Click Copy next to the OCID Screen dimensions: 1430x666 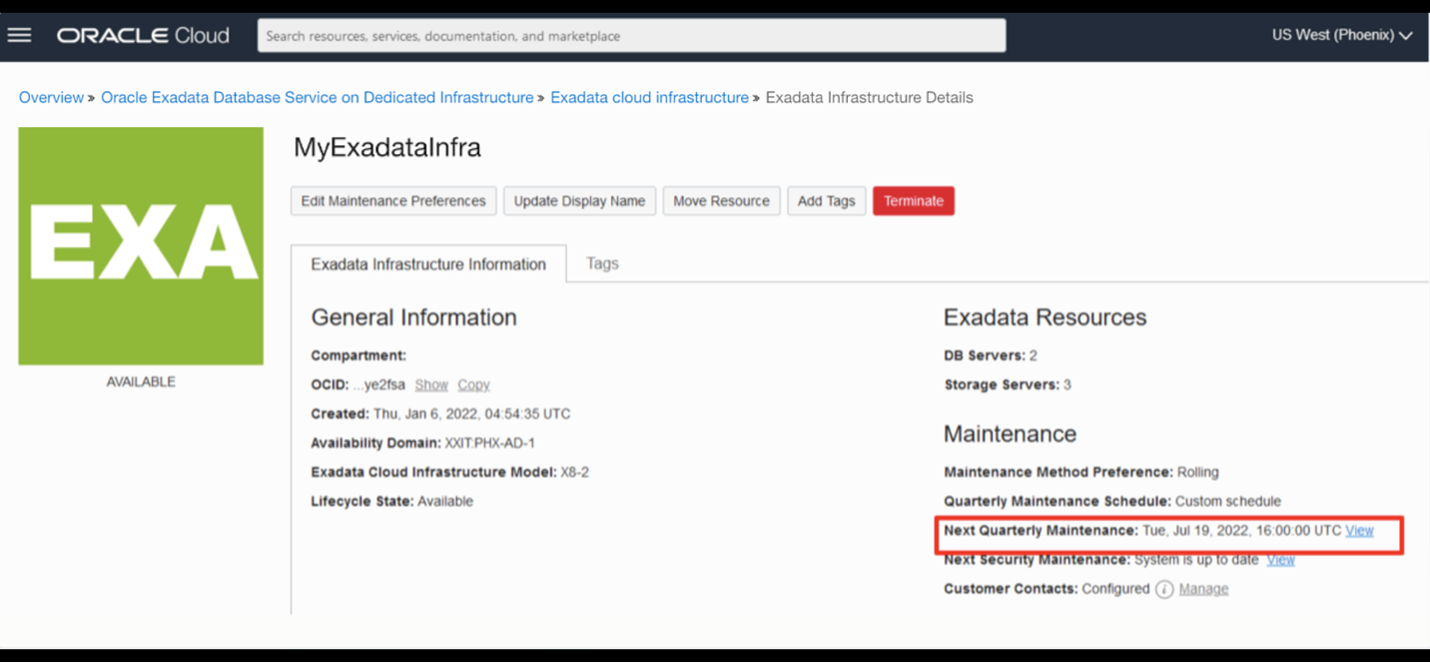(x=474, y=385)
